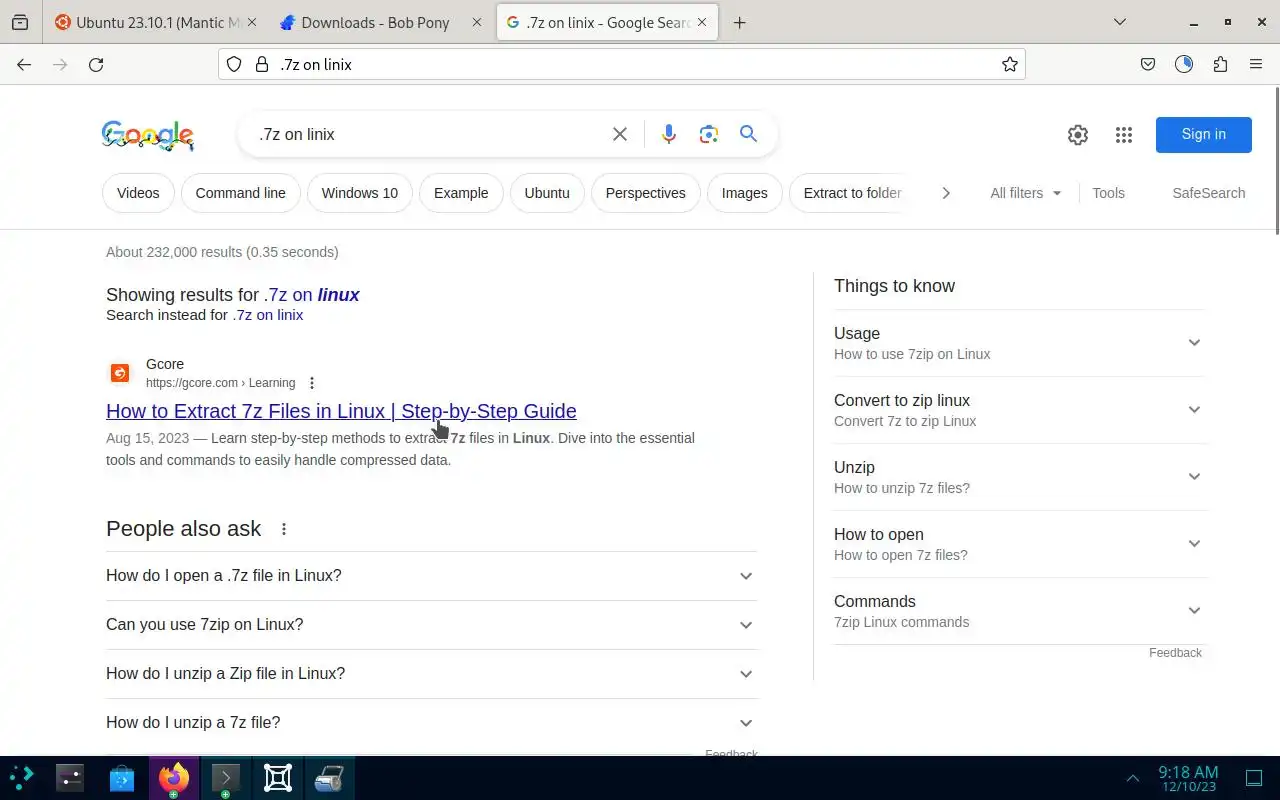This screenshot has height=800, width=1280.
Task: Open Firefox View at tab bar start
Action: click(x=20, y=22)
